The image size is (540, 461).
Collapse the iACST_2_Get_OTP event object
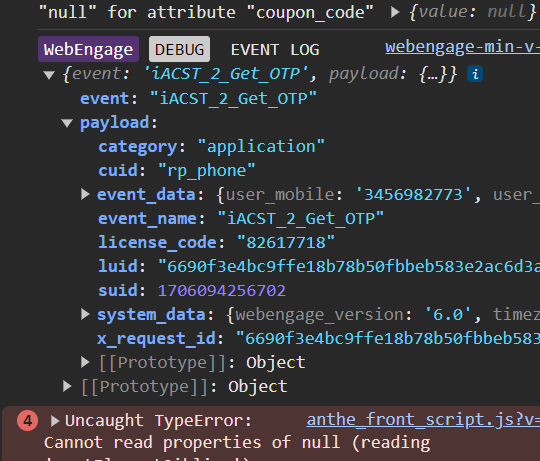point(49,74)
